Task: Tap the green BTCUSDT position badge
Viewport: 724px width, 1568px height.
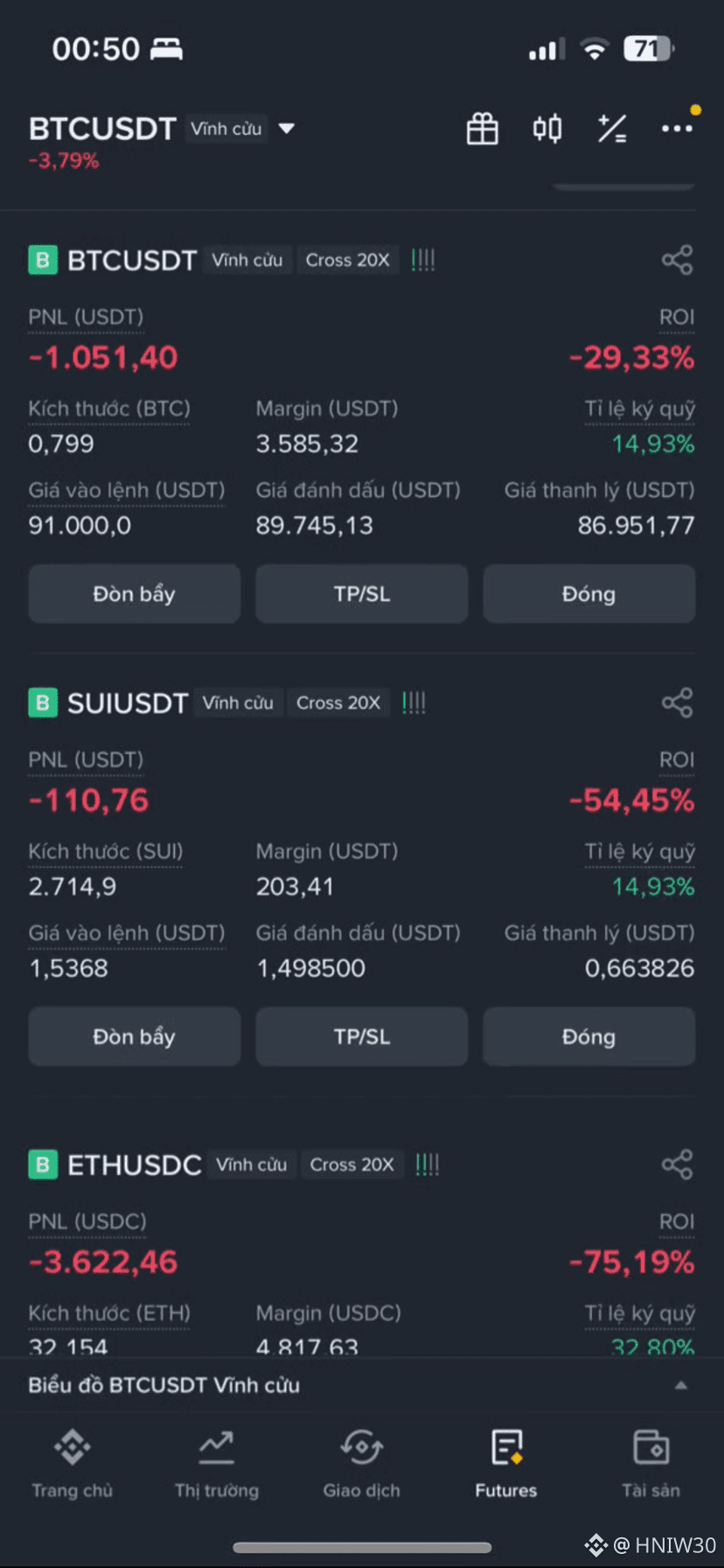Action: pos(43,260)
